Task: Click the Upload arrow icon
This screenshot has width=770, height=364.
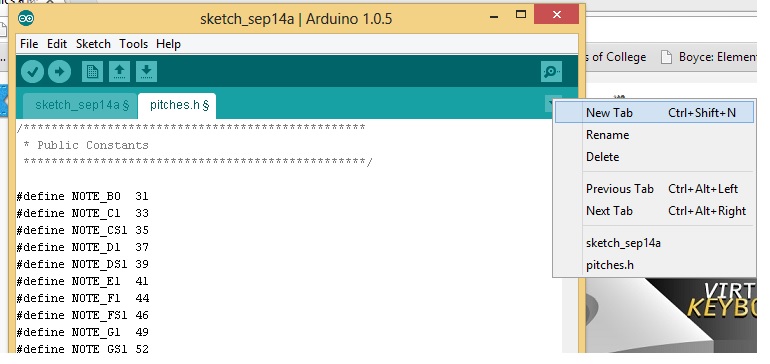Action: point(59,72)
